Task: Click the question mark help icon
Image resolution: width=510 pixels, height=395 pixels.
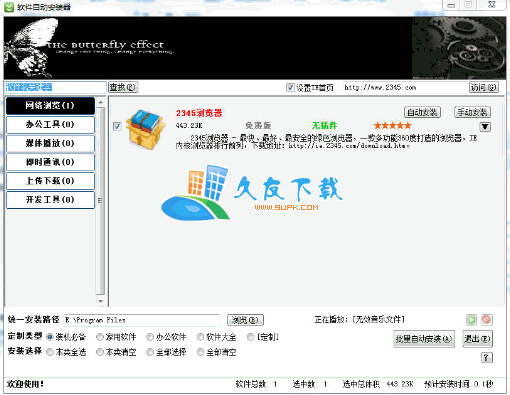Action: 487,358
